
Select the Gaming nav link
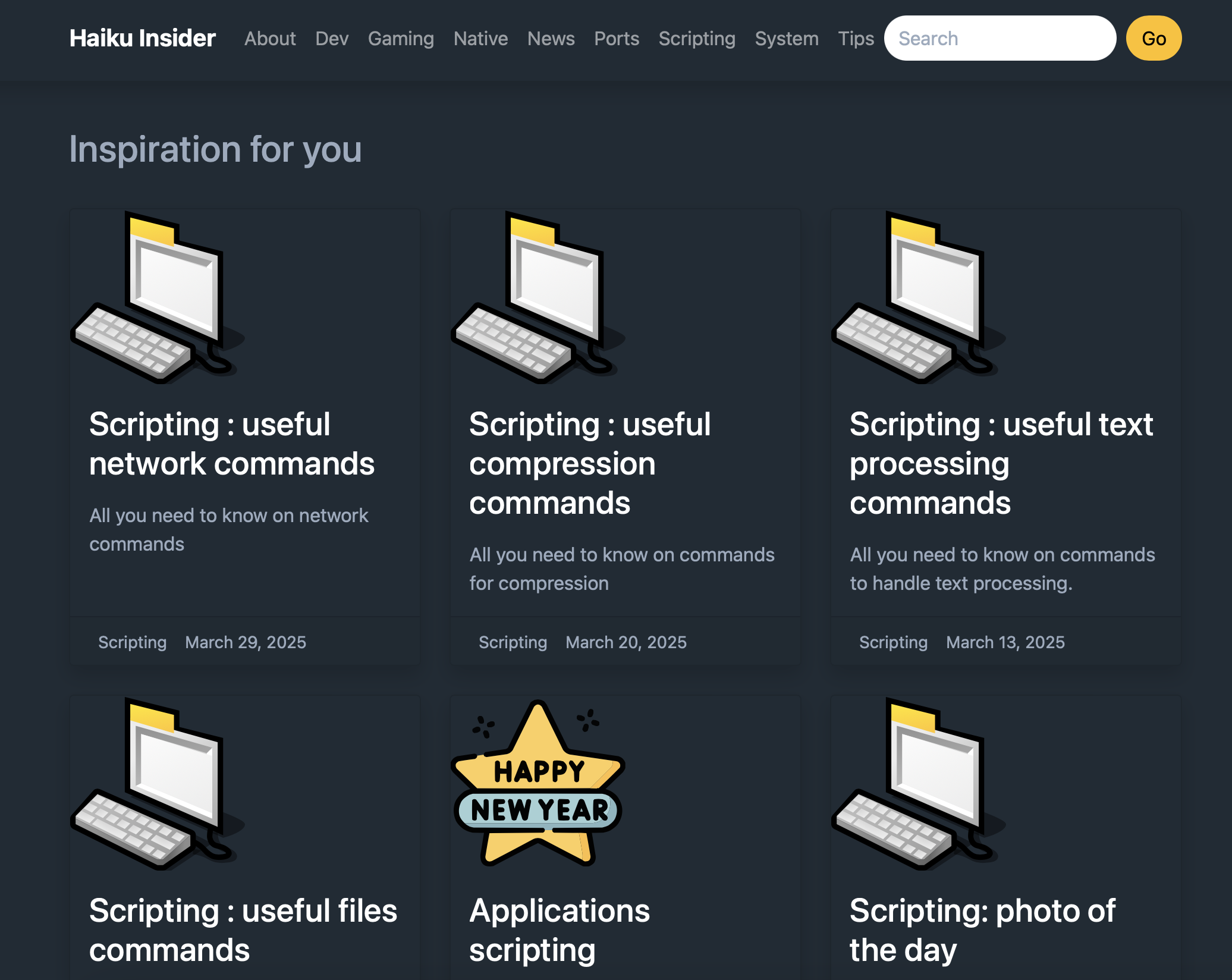(401, 39)
